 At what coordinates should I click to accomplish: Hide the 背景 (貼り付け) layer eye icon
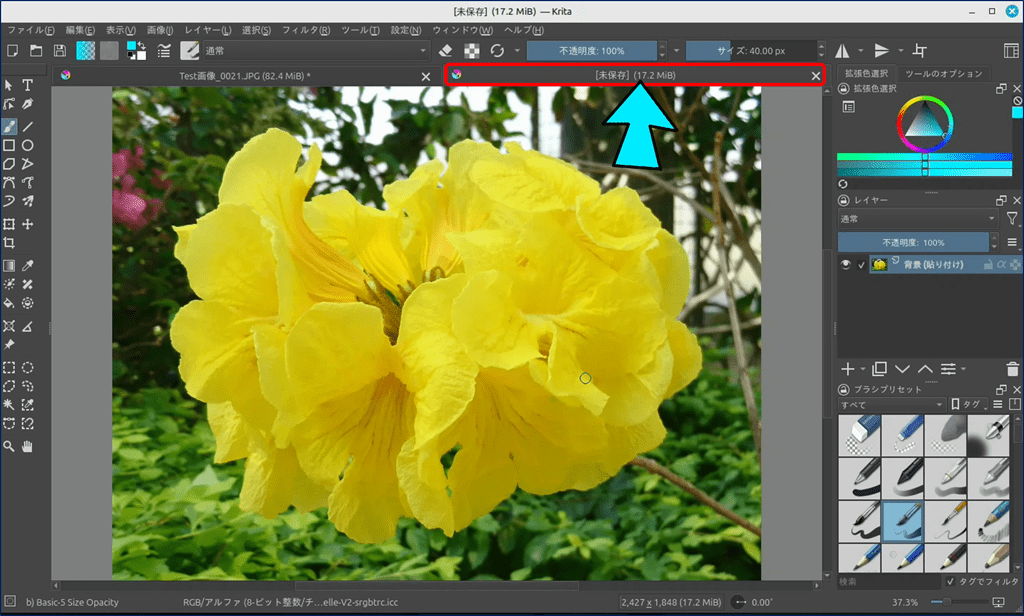[x=846, y=264]
